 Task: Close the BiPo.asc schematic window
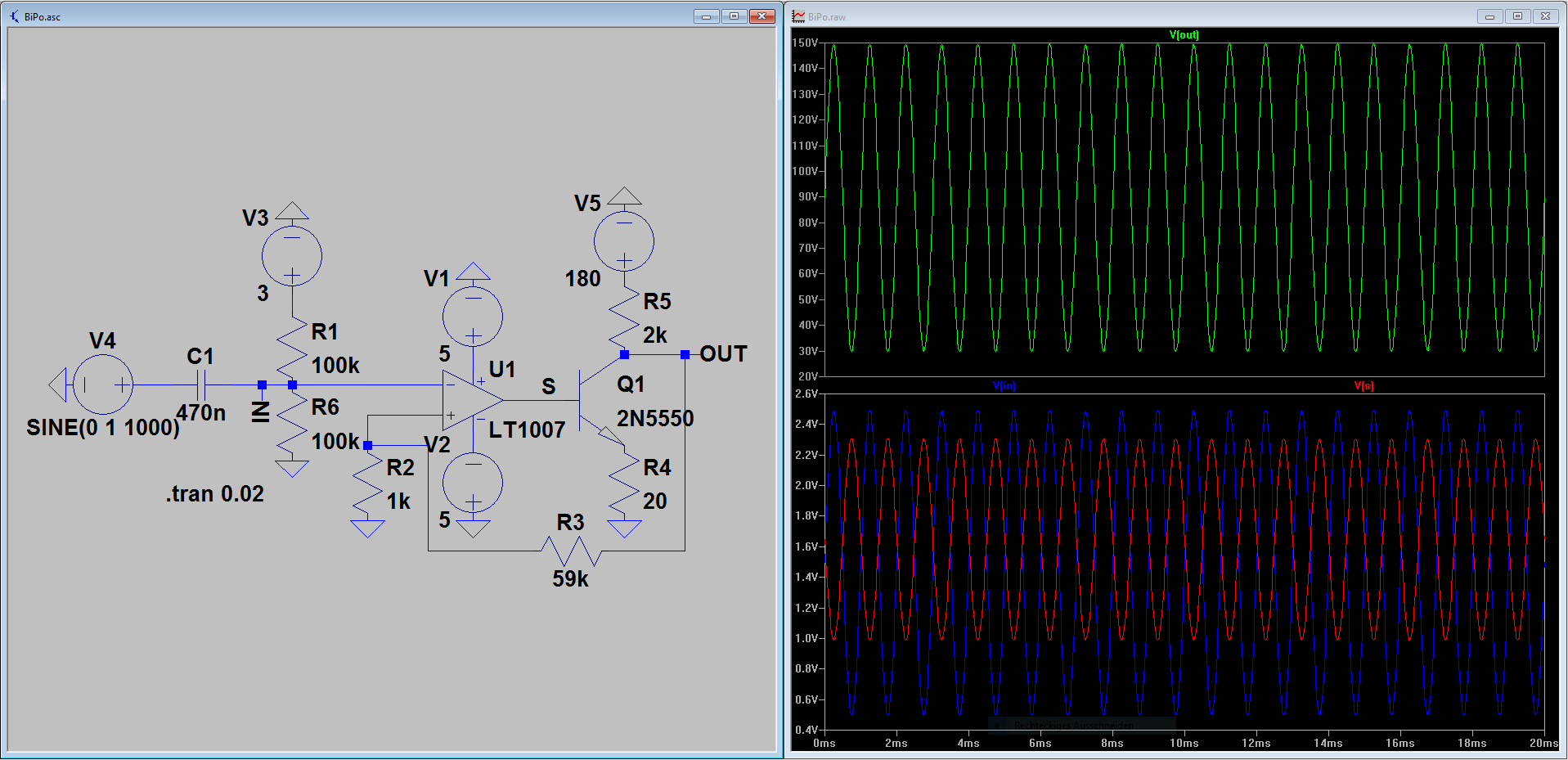(x=762, y=16)
